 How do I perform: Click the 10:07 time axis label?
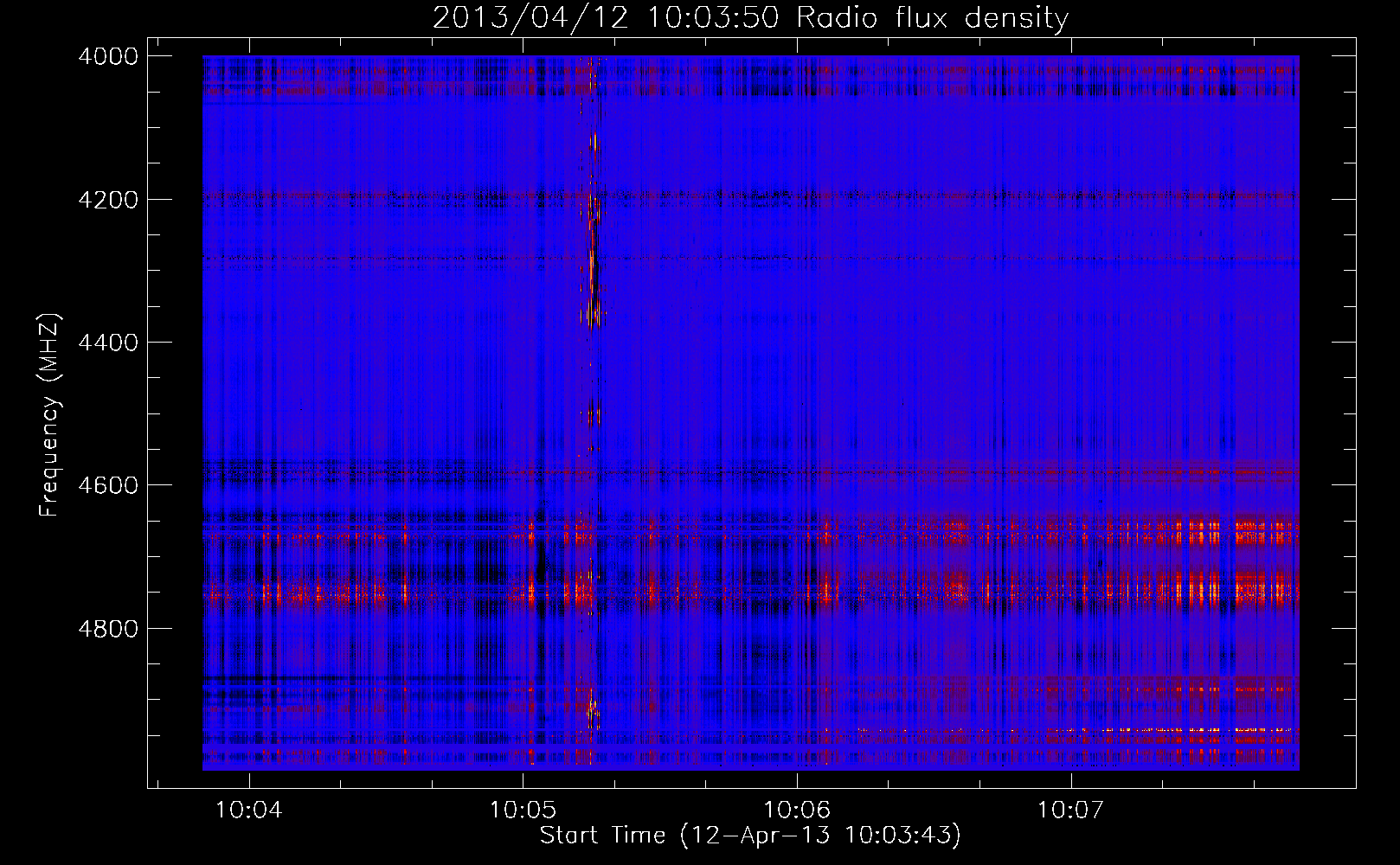click(1070, 811)
